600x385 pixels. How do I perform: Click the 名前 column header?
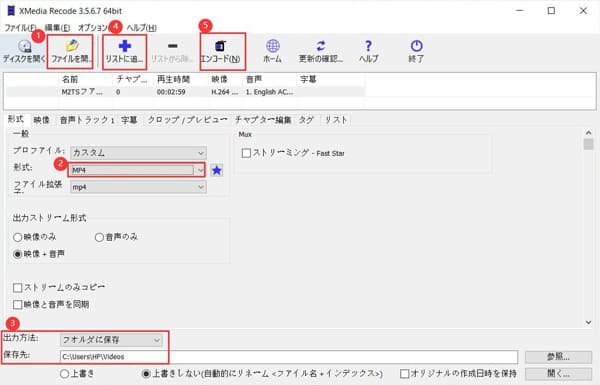[70, 79]
